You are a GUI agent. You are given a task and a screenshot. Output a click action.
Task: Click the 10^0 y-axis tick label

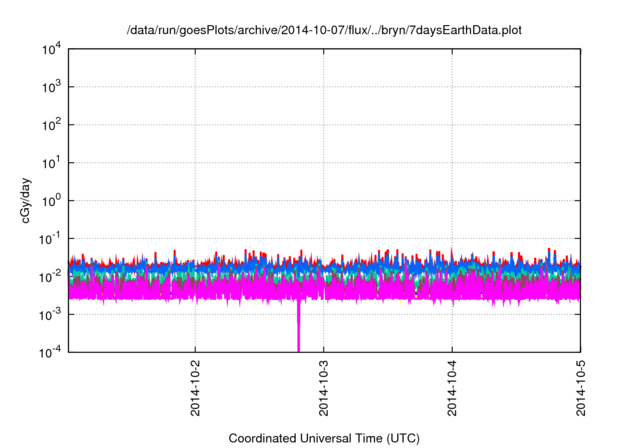click(x=52, y=201)
